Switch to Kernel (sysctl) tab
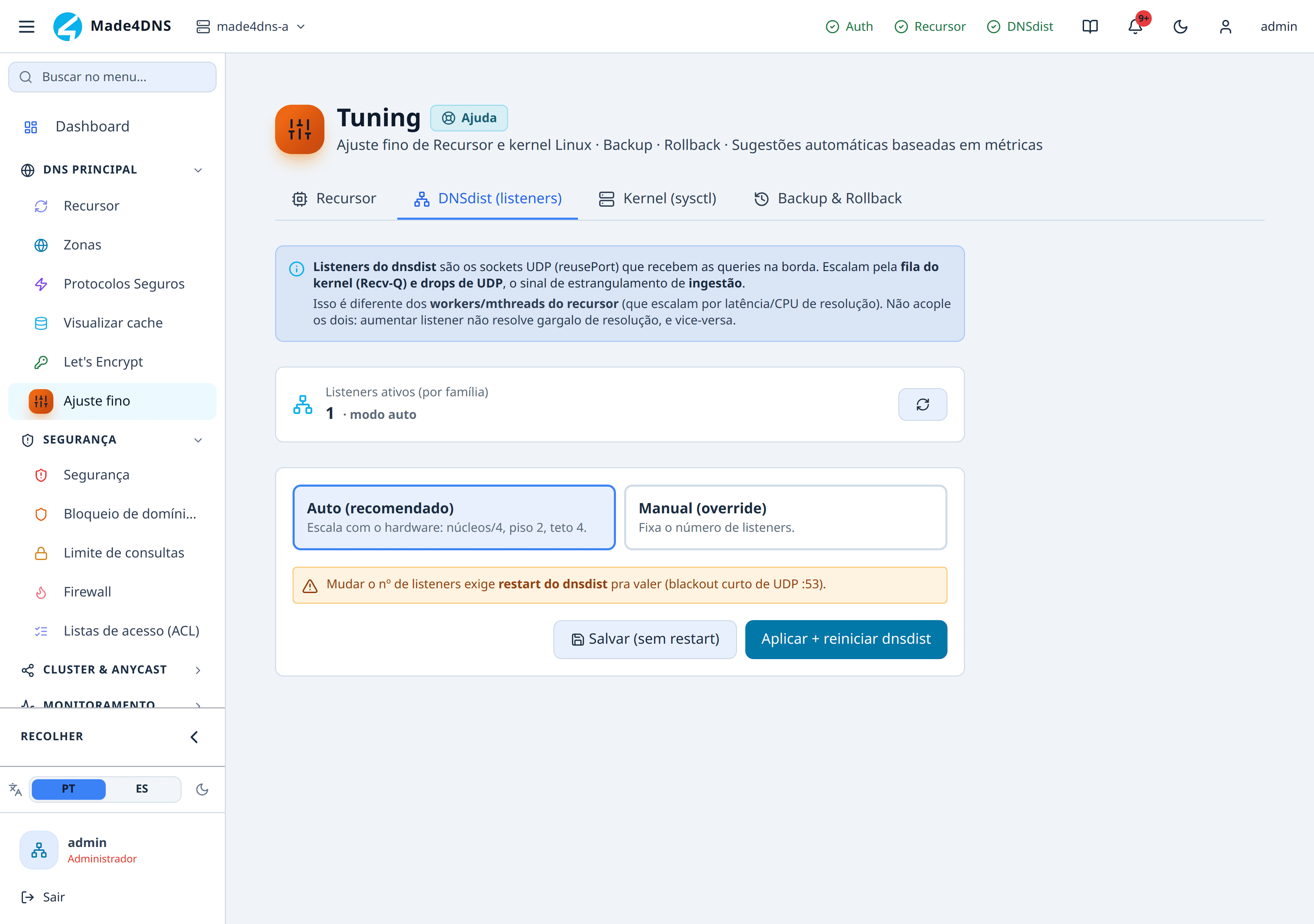Screen dimensions: 1314x924 [x=658, y=198]
